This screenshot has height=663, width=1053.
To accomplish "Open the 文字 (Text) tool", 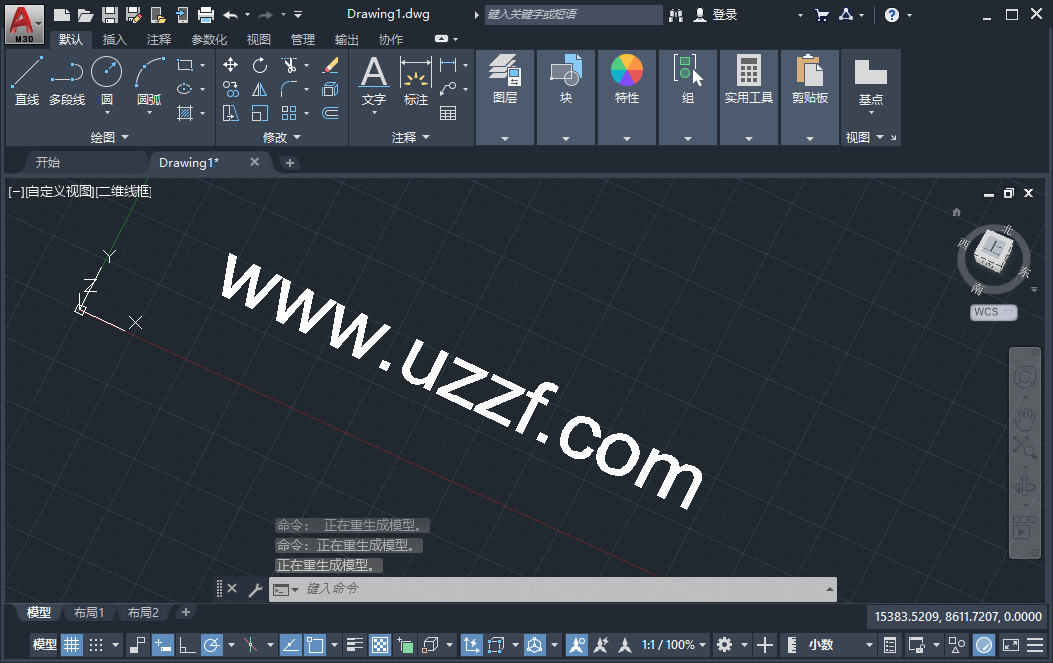I will (373, 75).
